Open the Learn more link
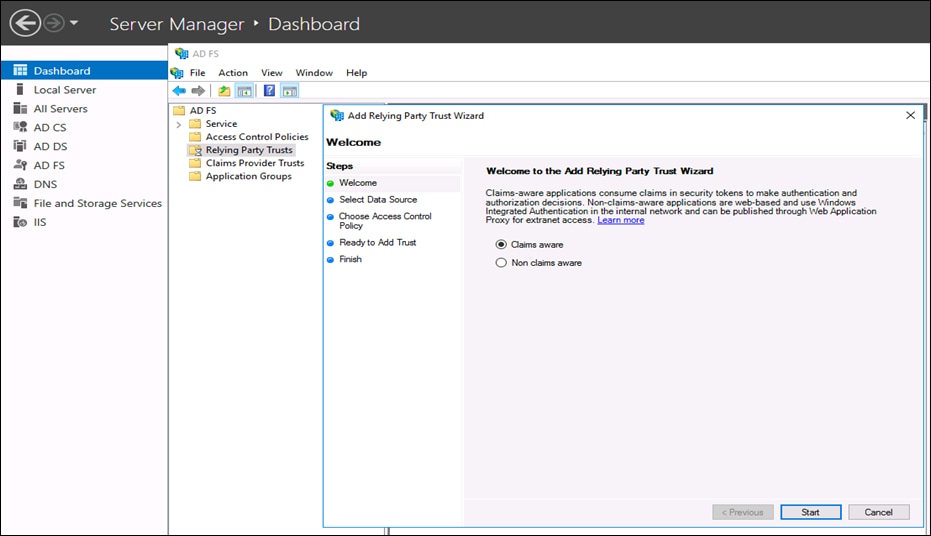This screenshot has height=536, width=931. (x=620, y=220)
